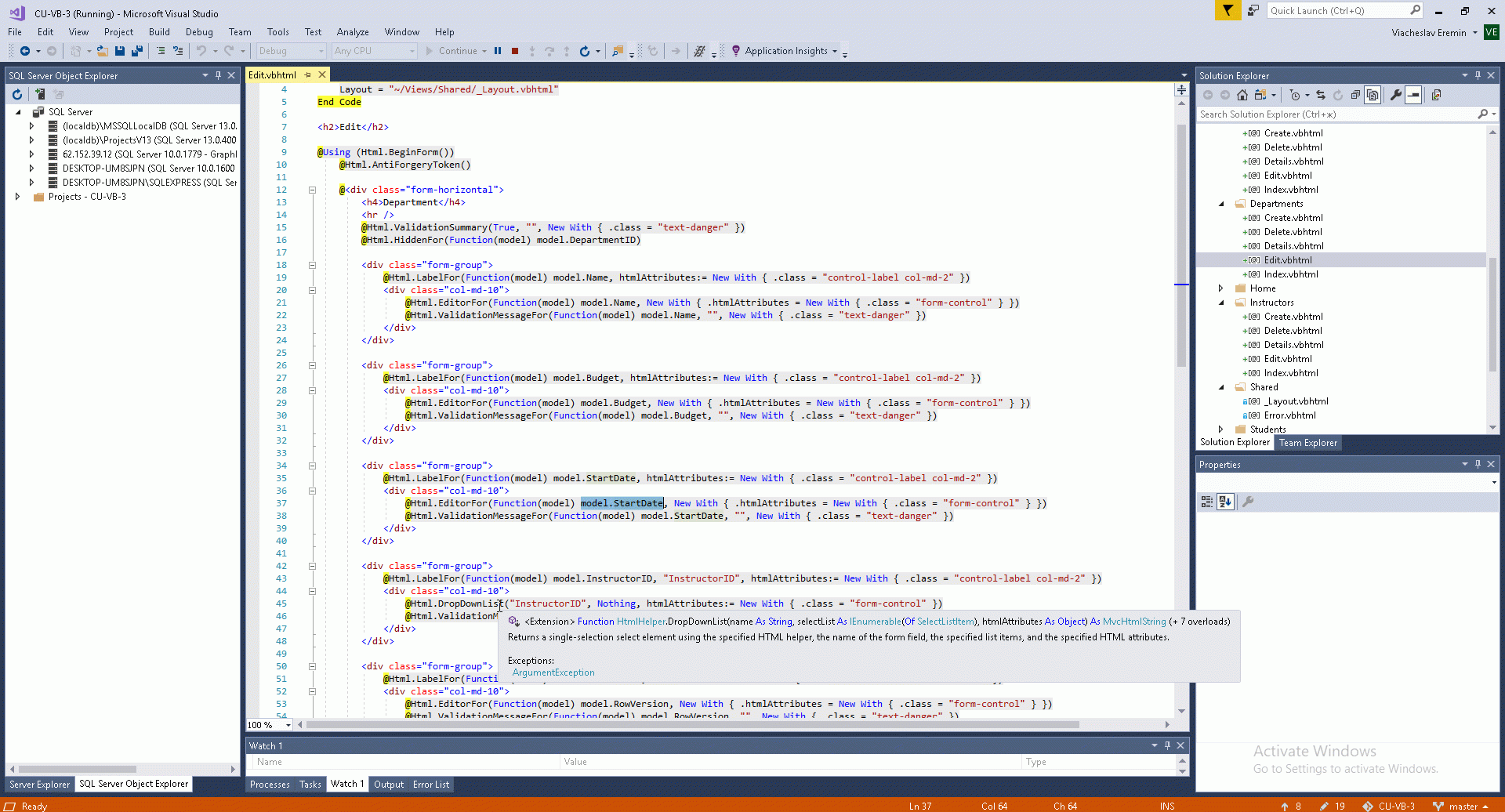This screenshot has height=812, width=1505.
Task: Toggle Alphabetical sort in Properties panel
Action: (1226, 502)
